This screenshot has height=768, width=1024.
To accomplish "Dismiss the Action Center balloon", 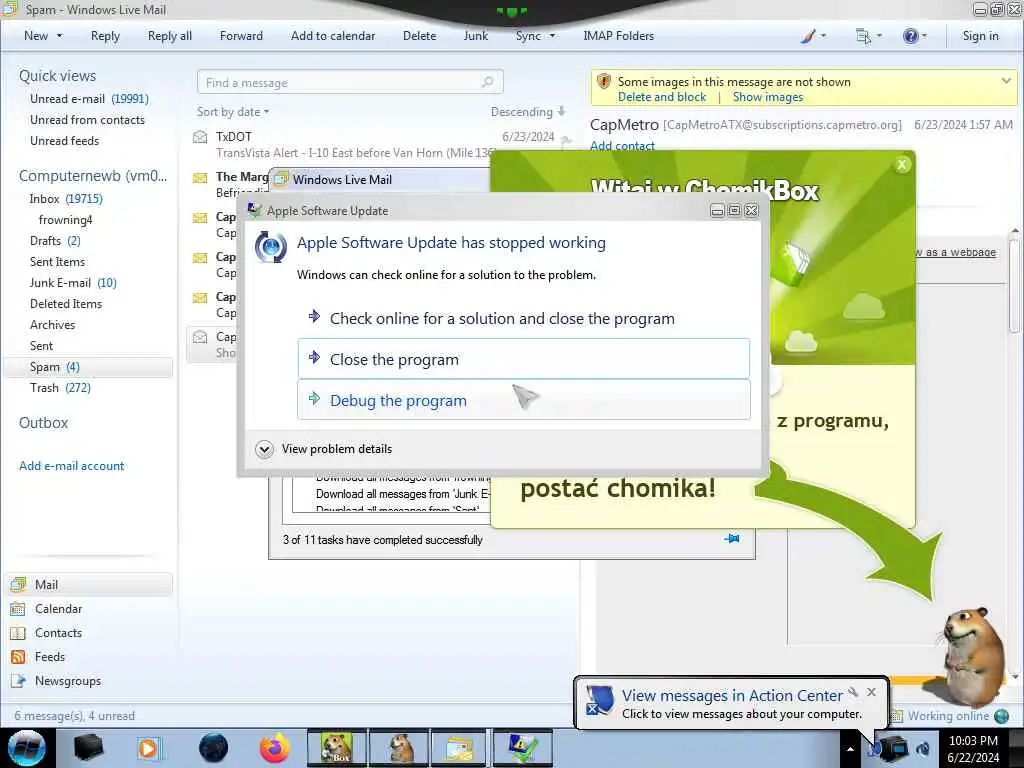I will tap(871, 692).
